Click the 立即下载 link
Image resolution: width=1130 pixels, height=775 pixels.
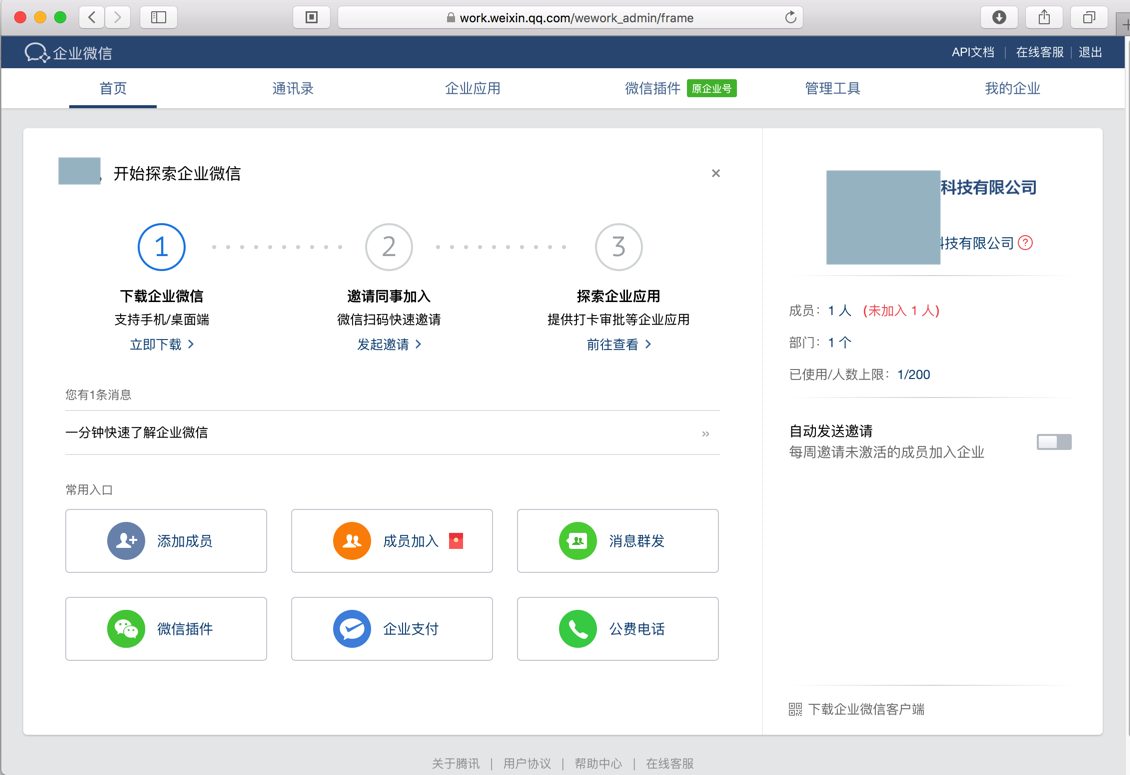pyautogui.click(x=161, y=345)
